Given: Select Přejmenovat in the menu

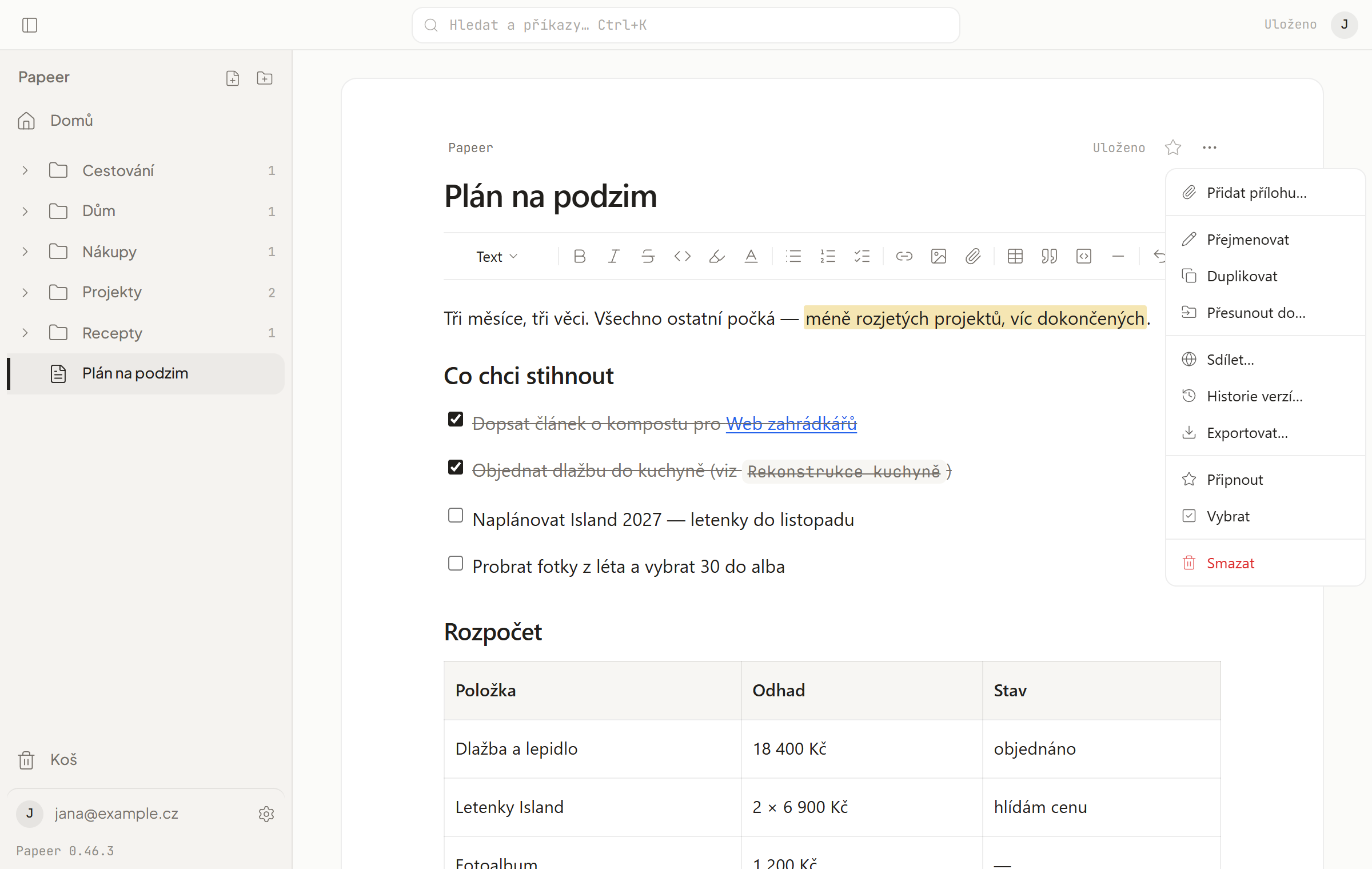Looking at the screenshot, I should [x=1265, y=240].
